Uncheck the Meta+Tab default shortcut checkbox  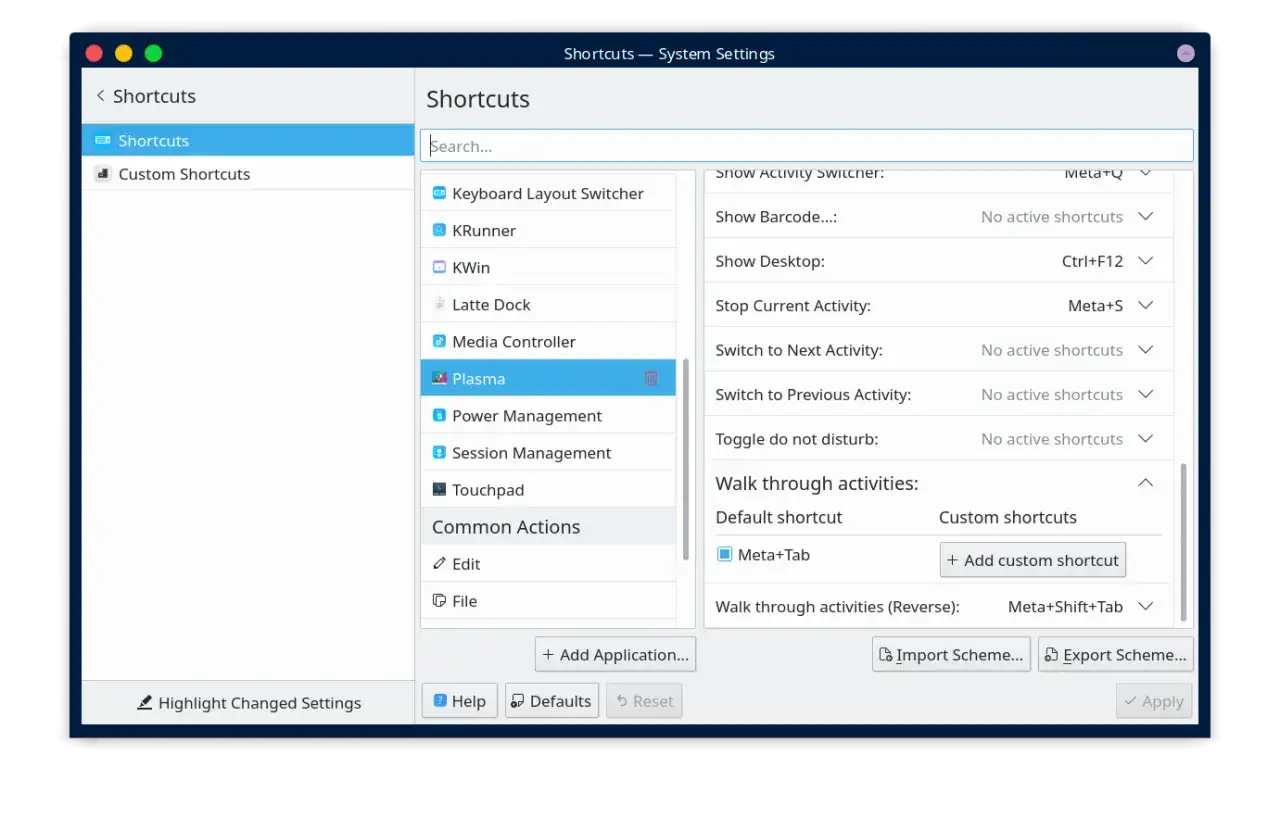coord(724,554)
